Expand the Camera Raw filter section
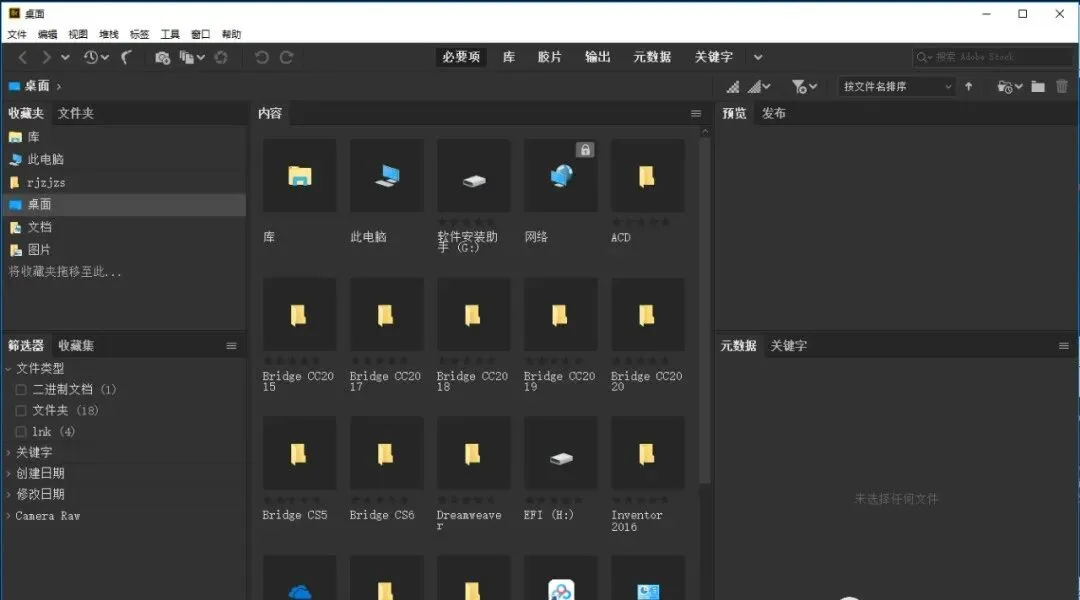 click(x=8, y=515)
